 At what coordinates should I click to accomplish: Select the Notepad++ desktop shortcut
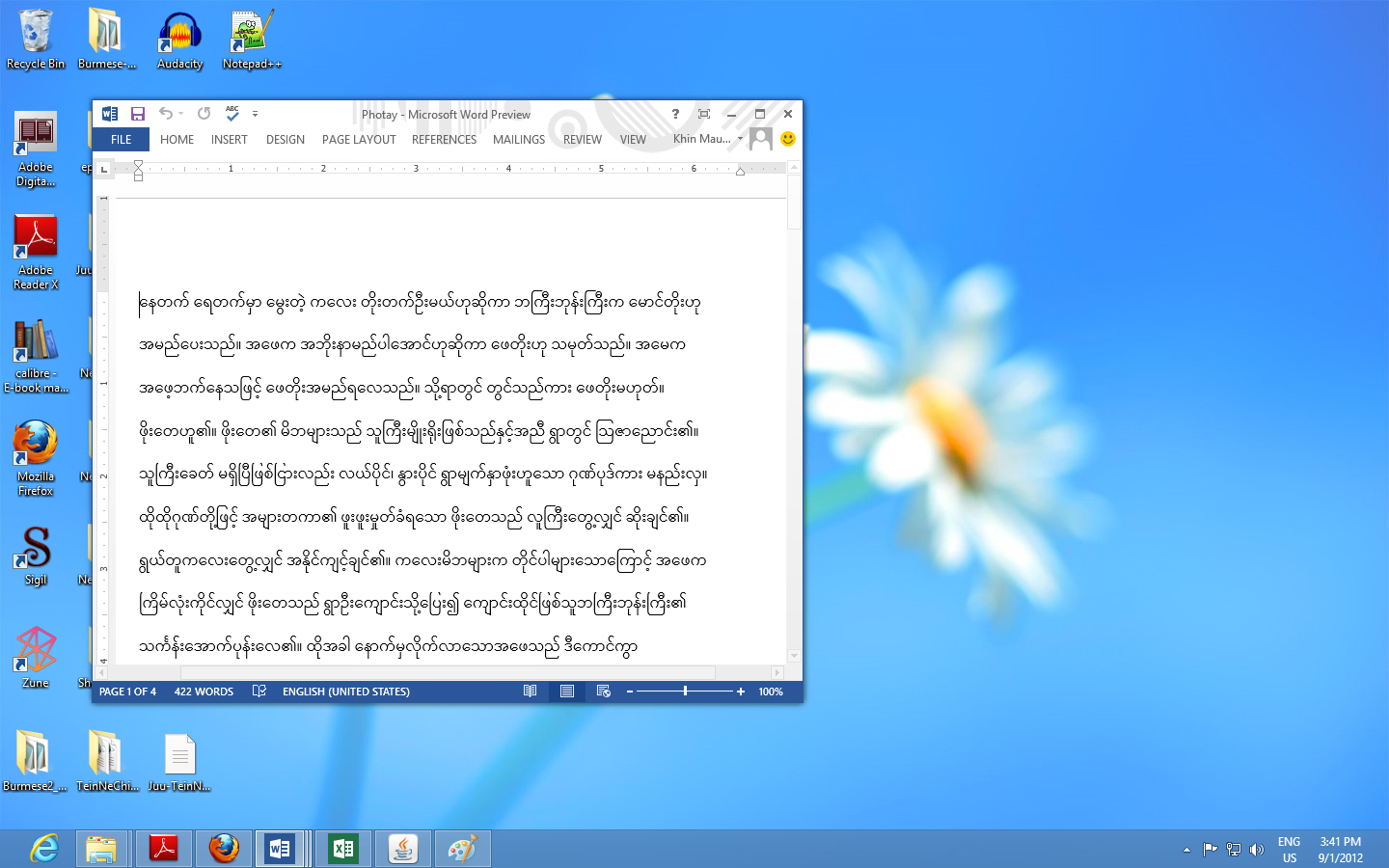point(252,40)
